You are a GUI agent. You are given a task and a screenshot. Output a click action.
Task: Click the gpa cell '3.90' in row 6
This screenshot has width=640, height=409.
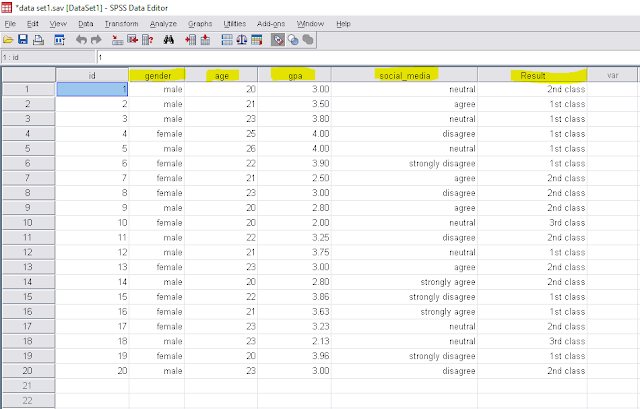coord(295,163)
